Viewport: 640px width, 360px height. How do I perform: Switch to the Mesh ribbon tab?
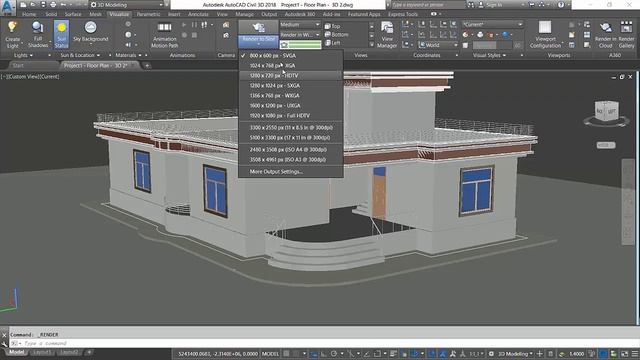click(96, 14)
